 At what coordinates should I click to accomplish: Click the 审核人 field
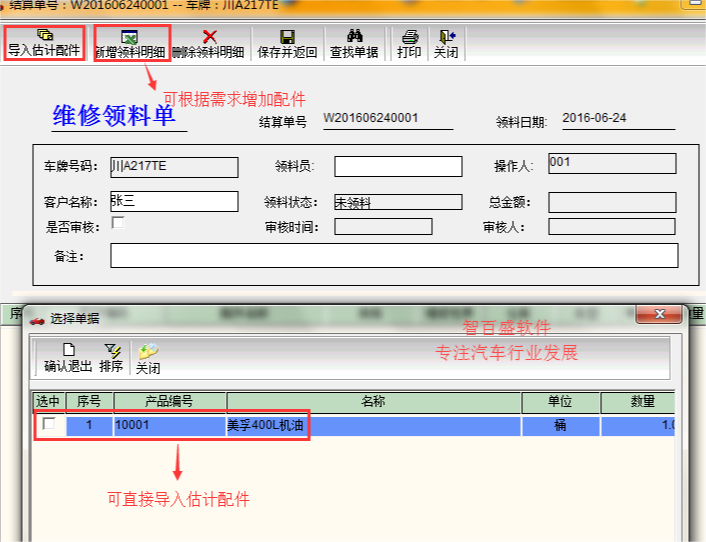pyautogui.click(x=612, y=226)
